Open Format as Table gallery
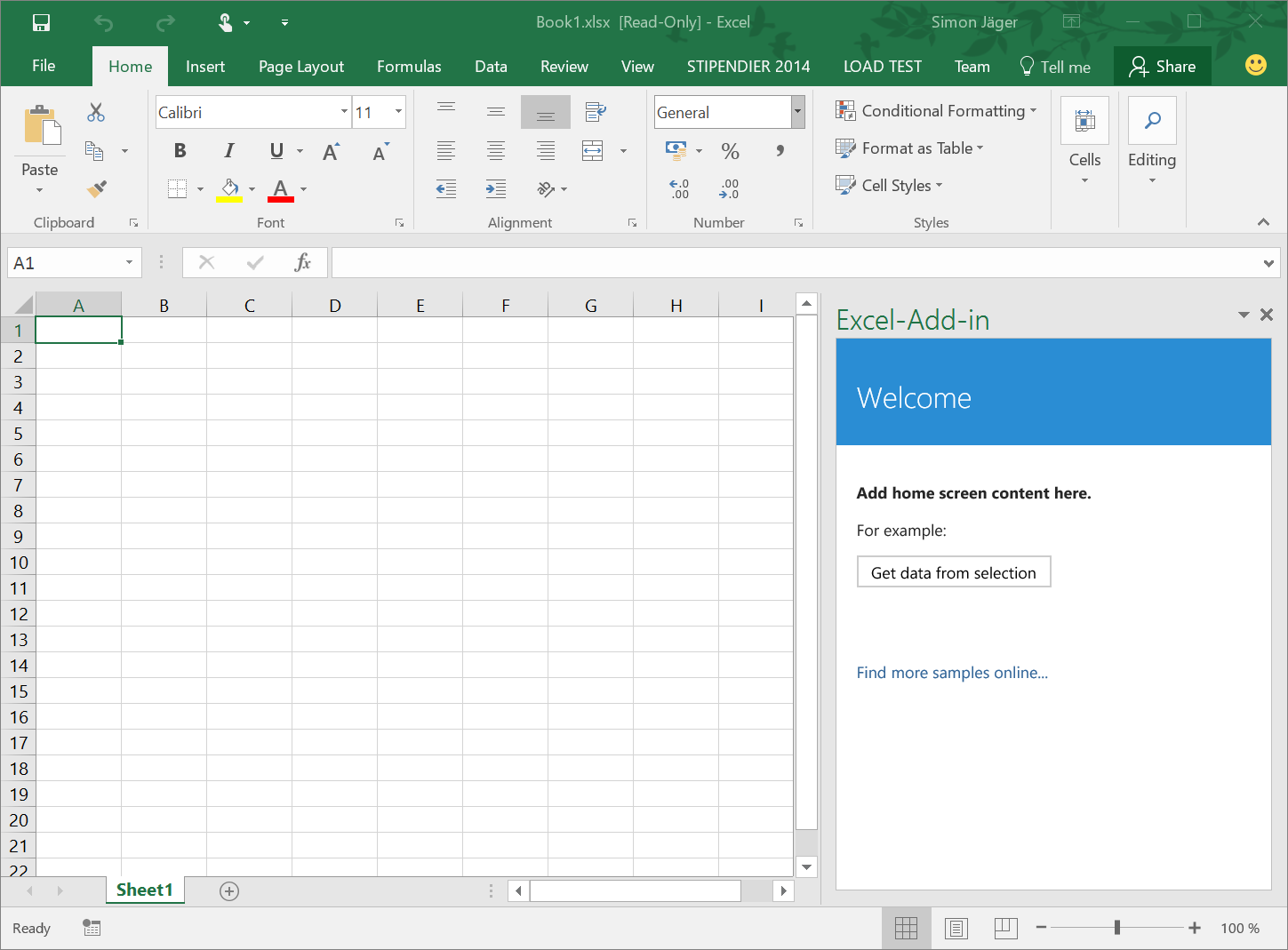The width and height of the screenshot is (1288, 950). pos(909,148)
